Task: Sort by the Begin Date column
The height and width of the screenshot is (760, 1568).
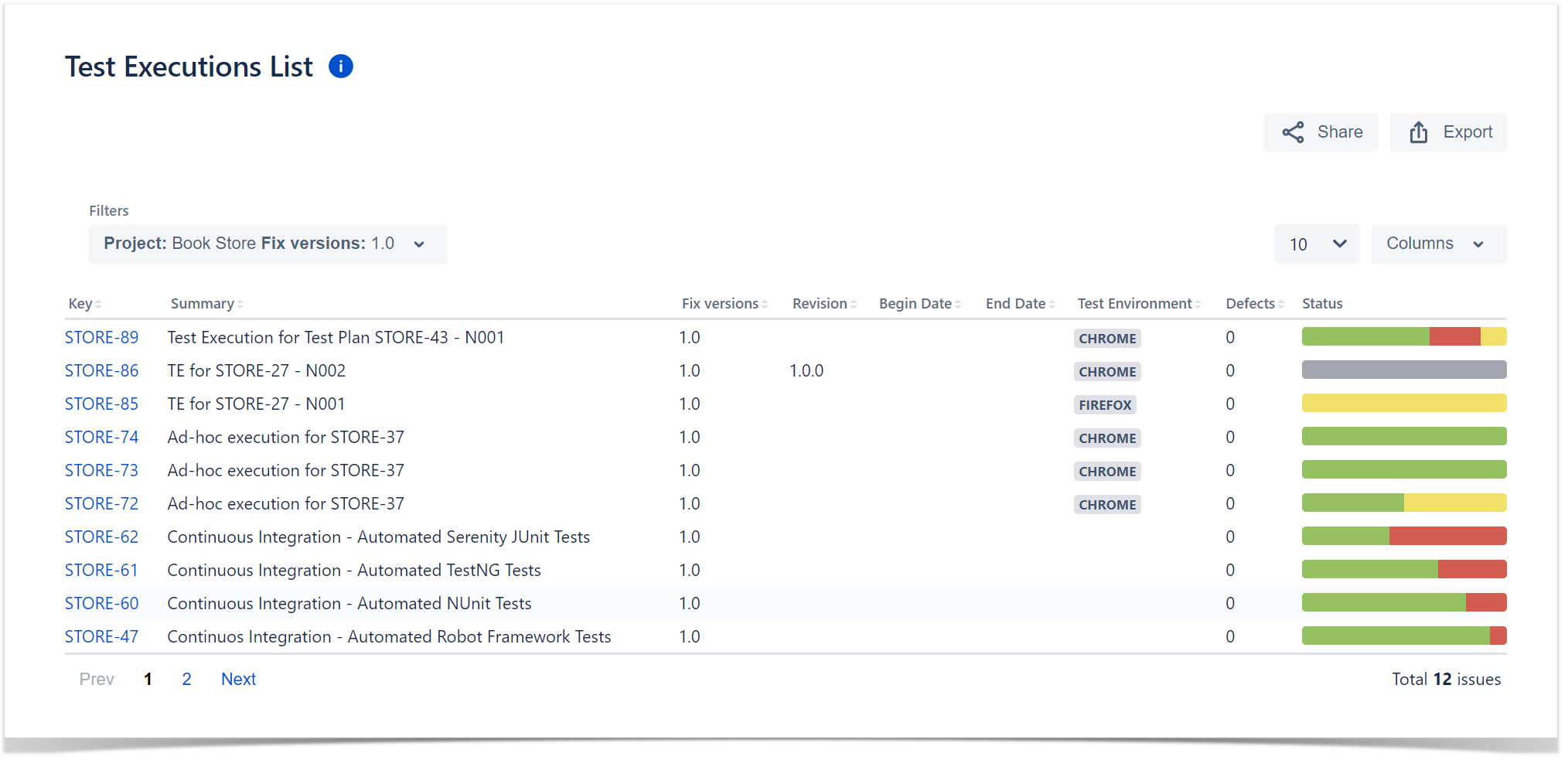Action: click(x=920, y=304)
